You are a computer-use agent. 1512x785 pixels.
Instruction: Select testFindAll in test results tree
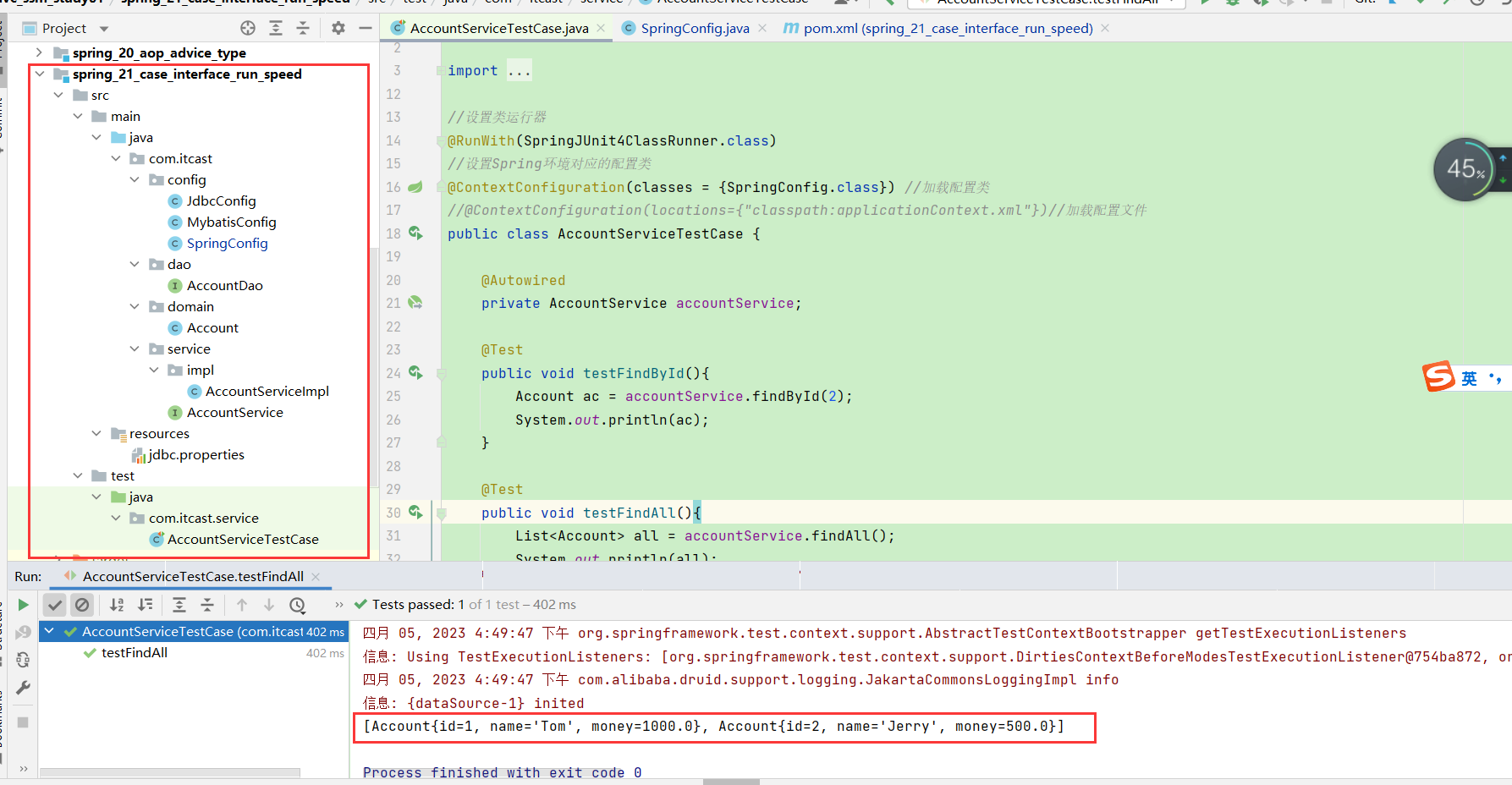[135, 653]
